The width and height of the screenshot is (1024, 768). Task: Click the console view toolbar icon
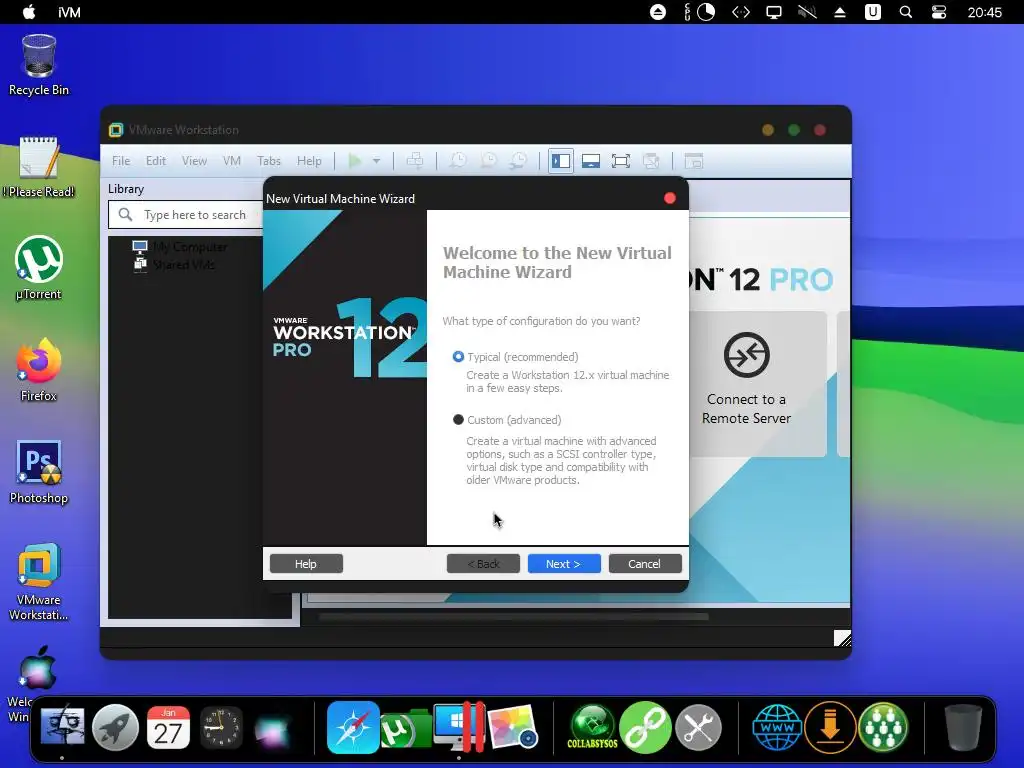coord(694,161)
